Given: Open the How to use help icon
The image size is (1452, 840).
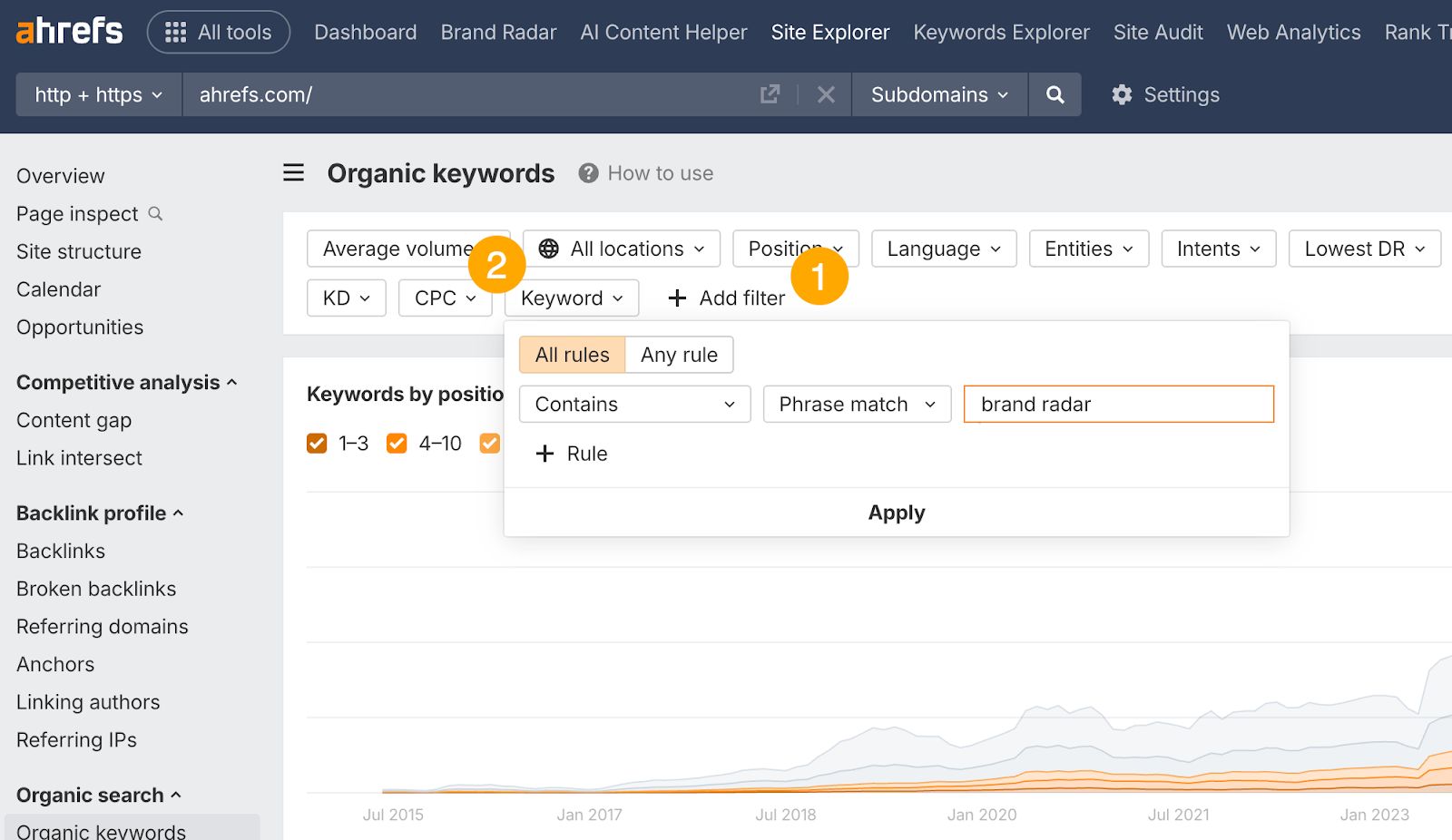Looking at the screenshot, I should 586,172.
